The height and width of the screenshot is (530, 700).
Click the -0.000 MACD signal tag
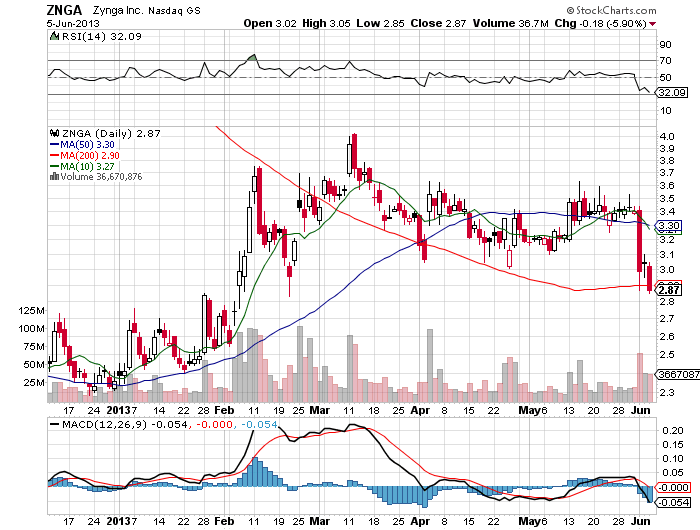click(x=673, y=488)
